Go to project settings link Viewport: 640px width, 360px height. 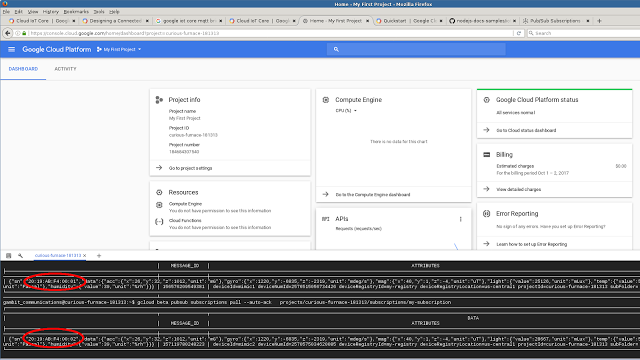[190, 168]
